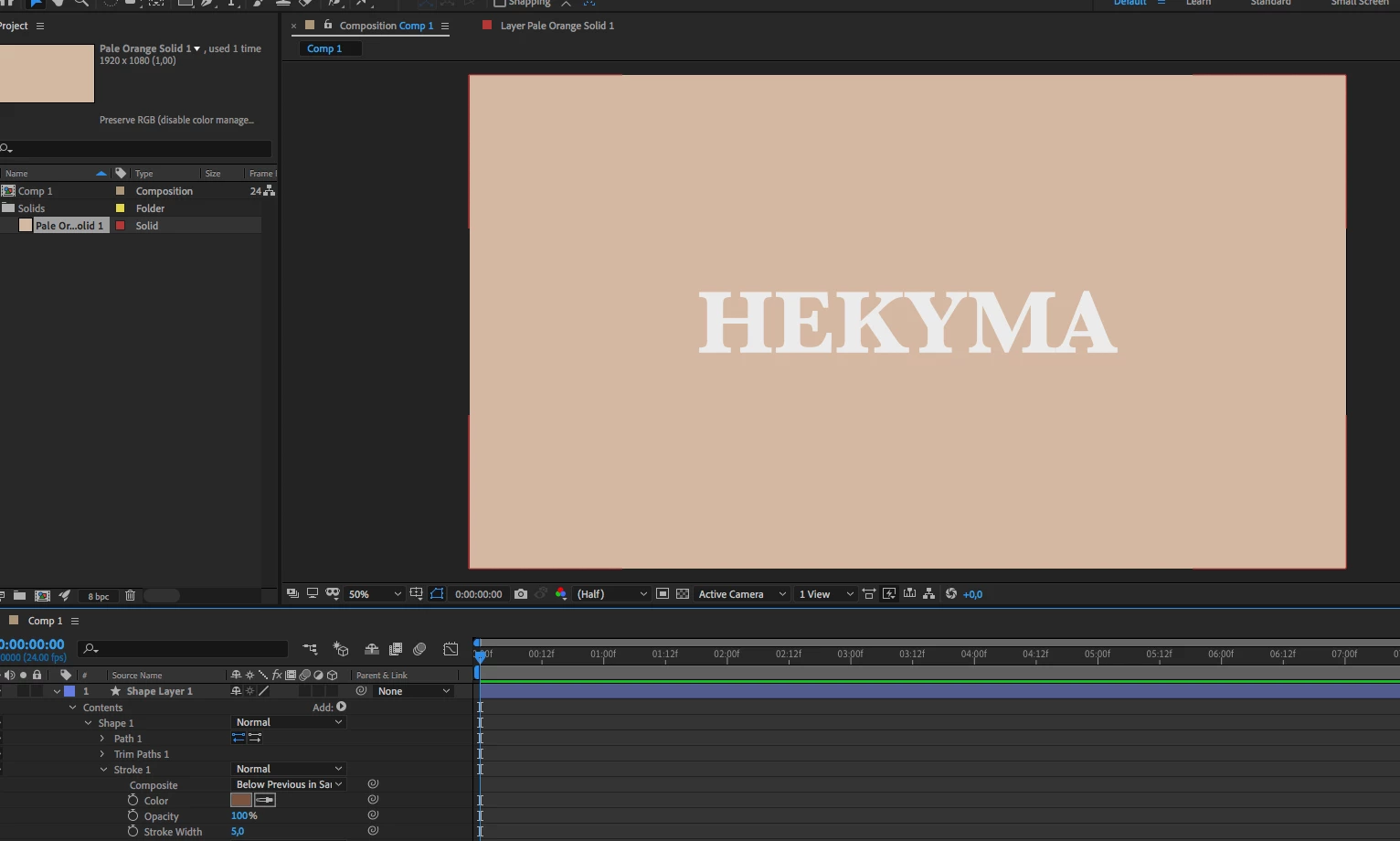
Task: Create a new composition from the Project panel
Action: (42, 595)
